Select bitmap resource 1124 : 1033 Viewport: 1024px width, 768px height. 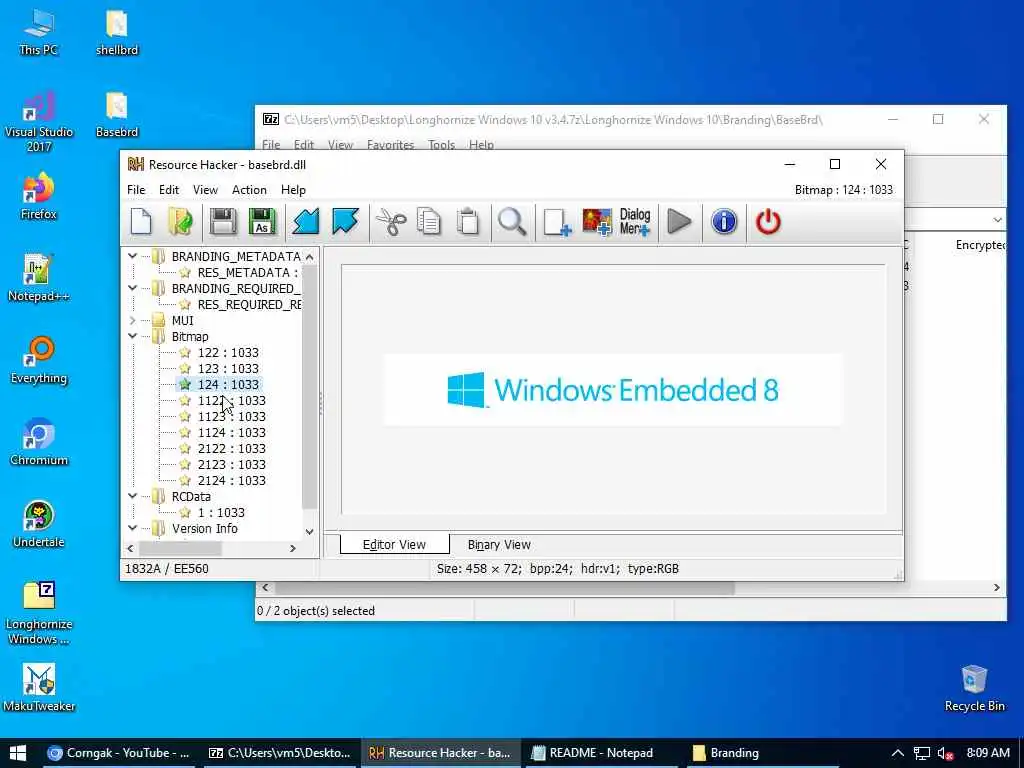pos(231,432)
